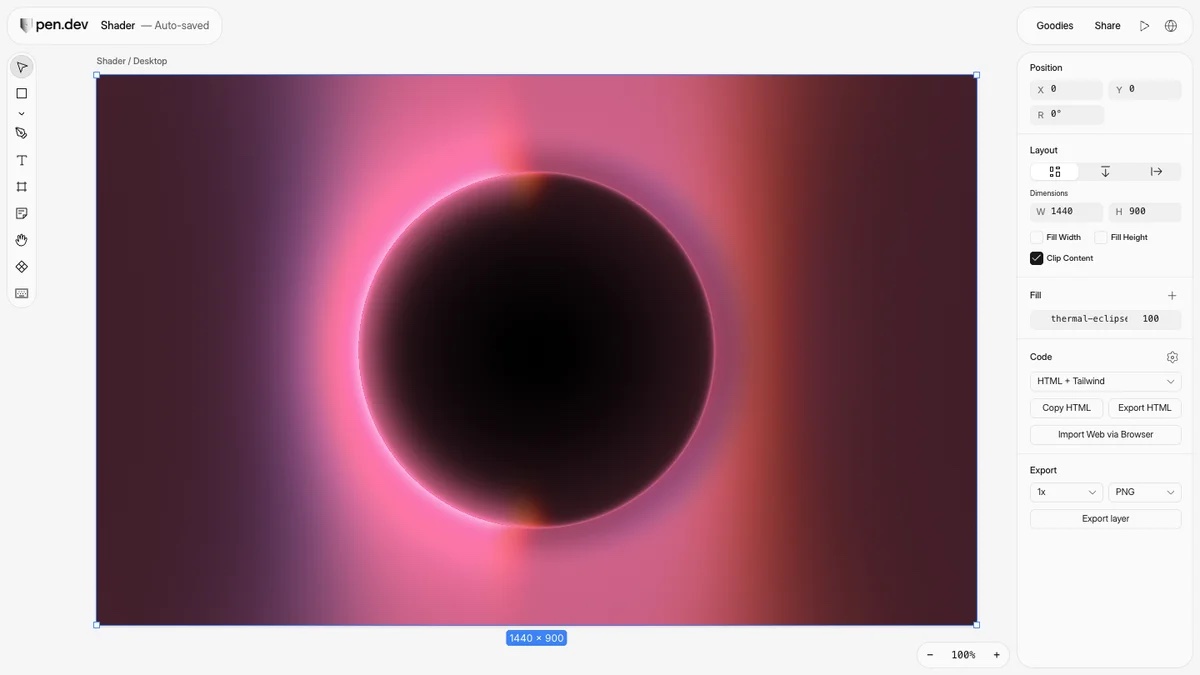Click the Copy HTML button
This screenshot has width=1200, height=675.
1066,408
